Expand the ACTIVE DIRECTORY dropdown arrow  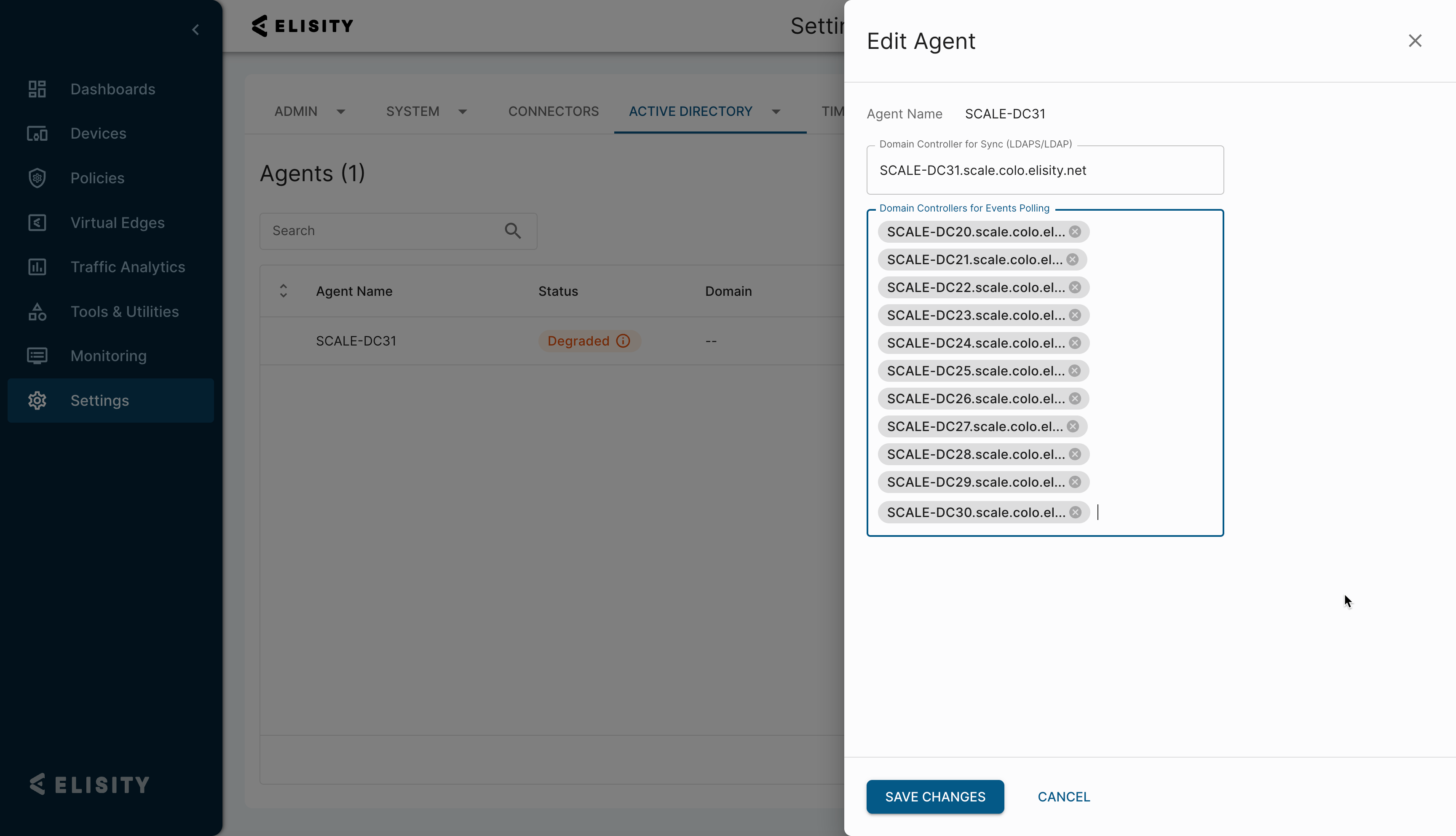point(776,111)
